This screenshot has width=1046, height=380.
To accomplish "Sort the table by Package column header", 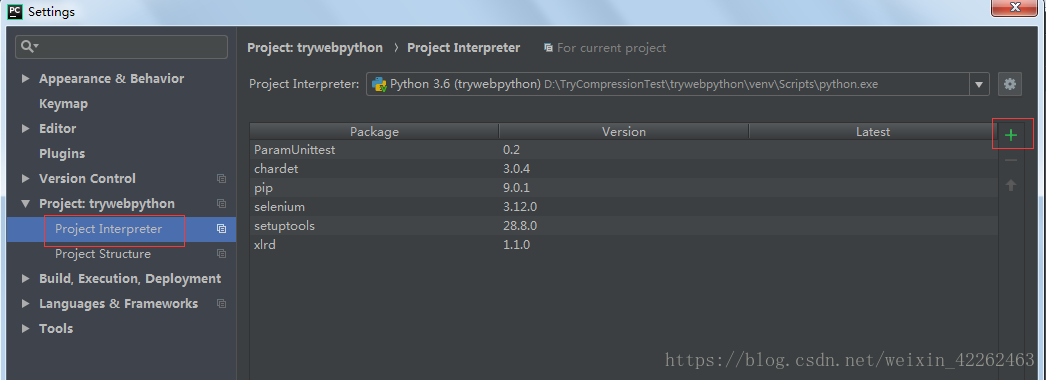I will click(x=374, y=132).
